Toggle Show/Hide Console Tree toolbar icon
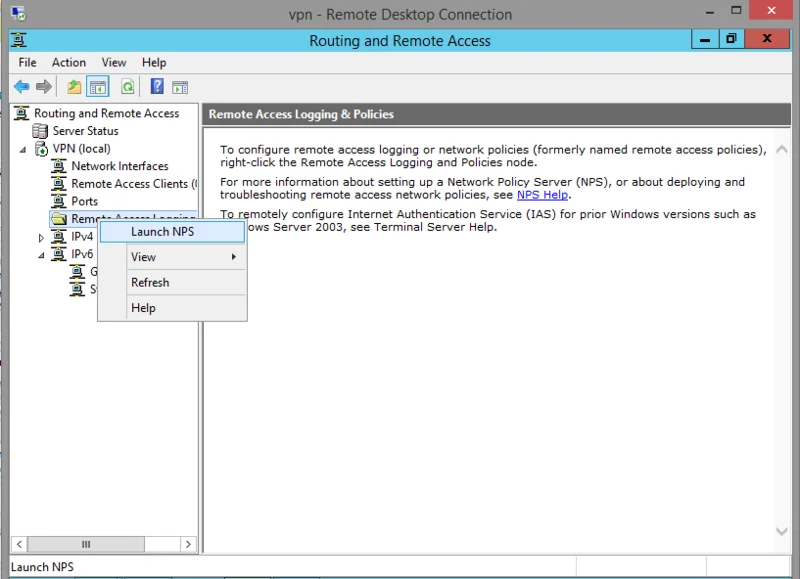800x579 pixels. pos(97,87)
